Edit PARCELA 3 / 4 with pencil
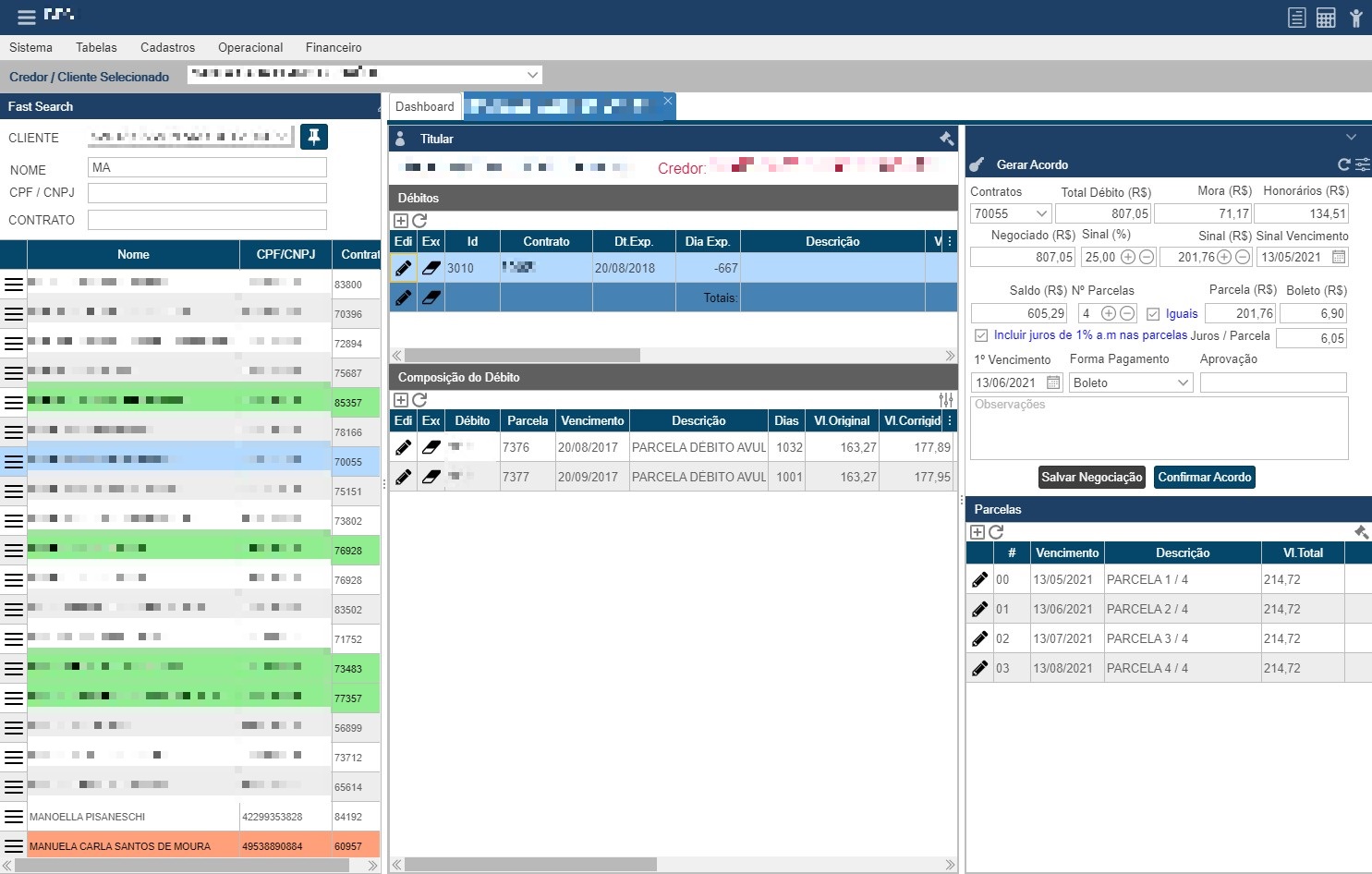 pos(980,638)
